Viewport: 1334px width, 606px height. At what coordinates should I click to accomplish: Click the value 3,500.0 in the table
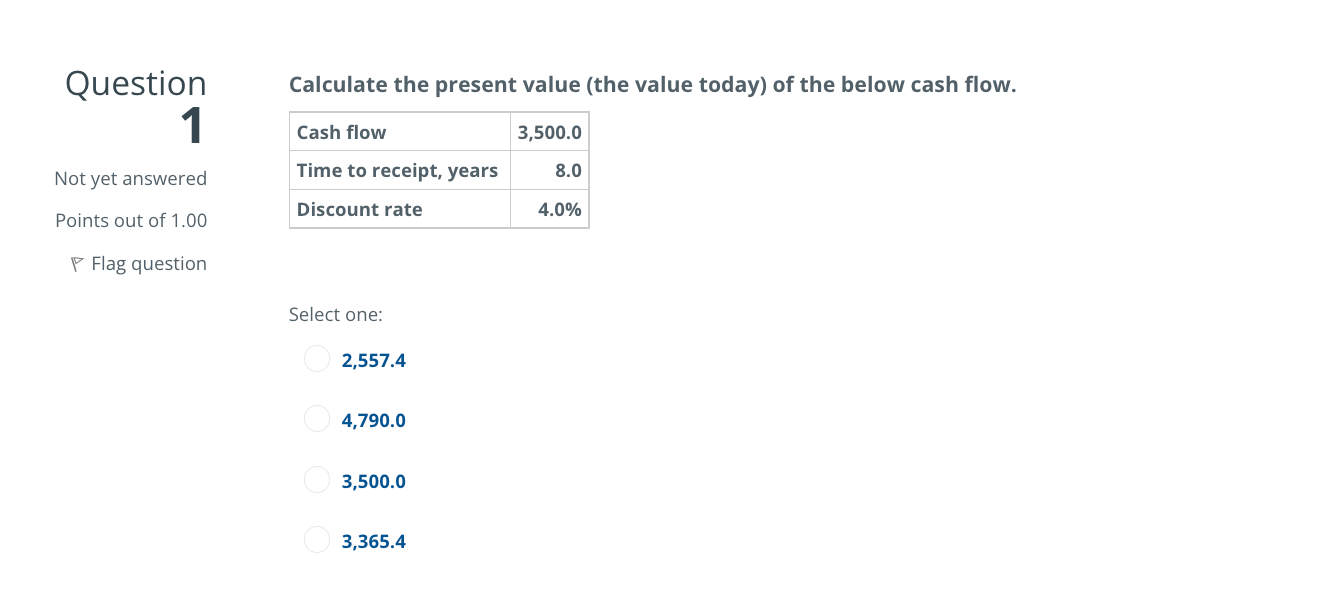click(549, 131)
